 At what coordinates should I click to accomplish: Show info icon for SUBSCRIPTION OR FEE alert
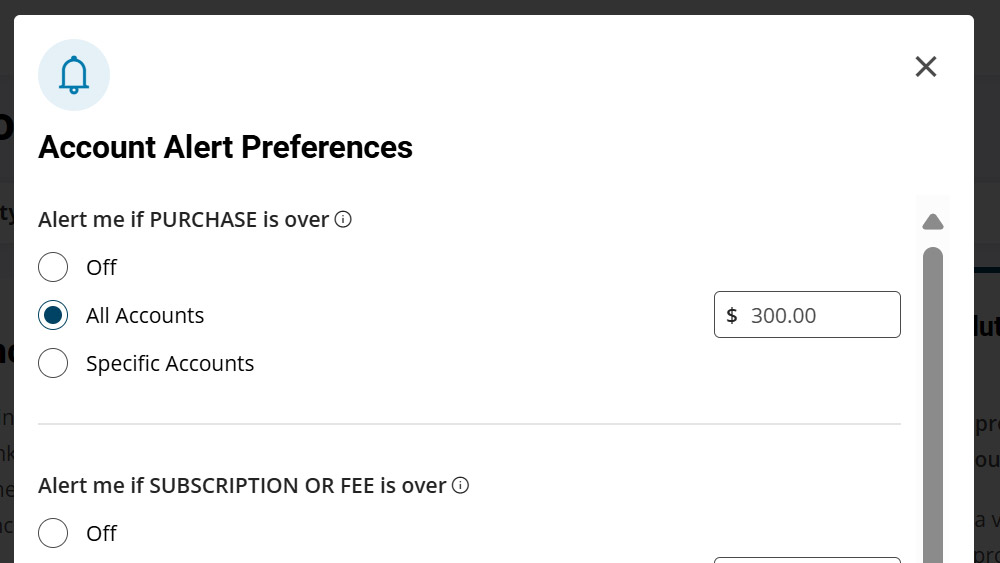(x=460, y=485)
